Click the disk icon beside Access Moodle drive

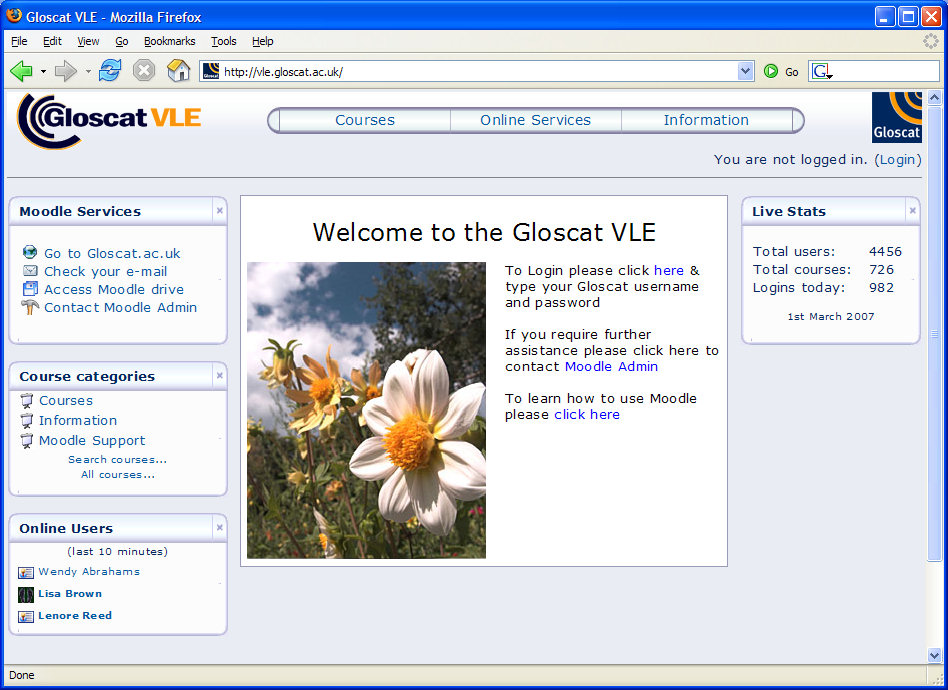point(30,288)
